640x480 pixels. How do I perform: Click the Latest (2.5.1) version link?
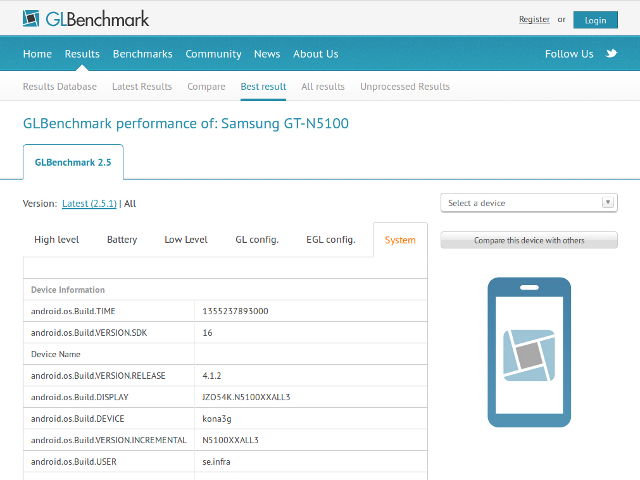[x=89, y=203]
